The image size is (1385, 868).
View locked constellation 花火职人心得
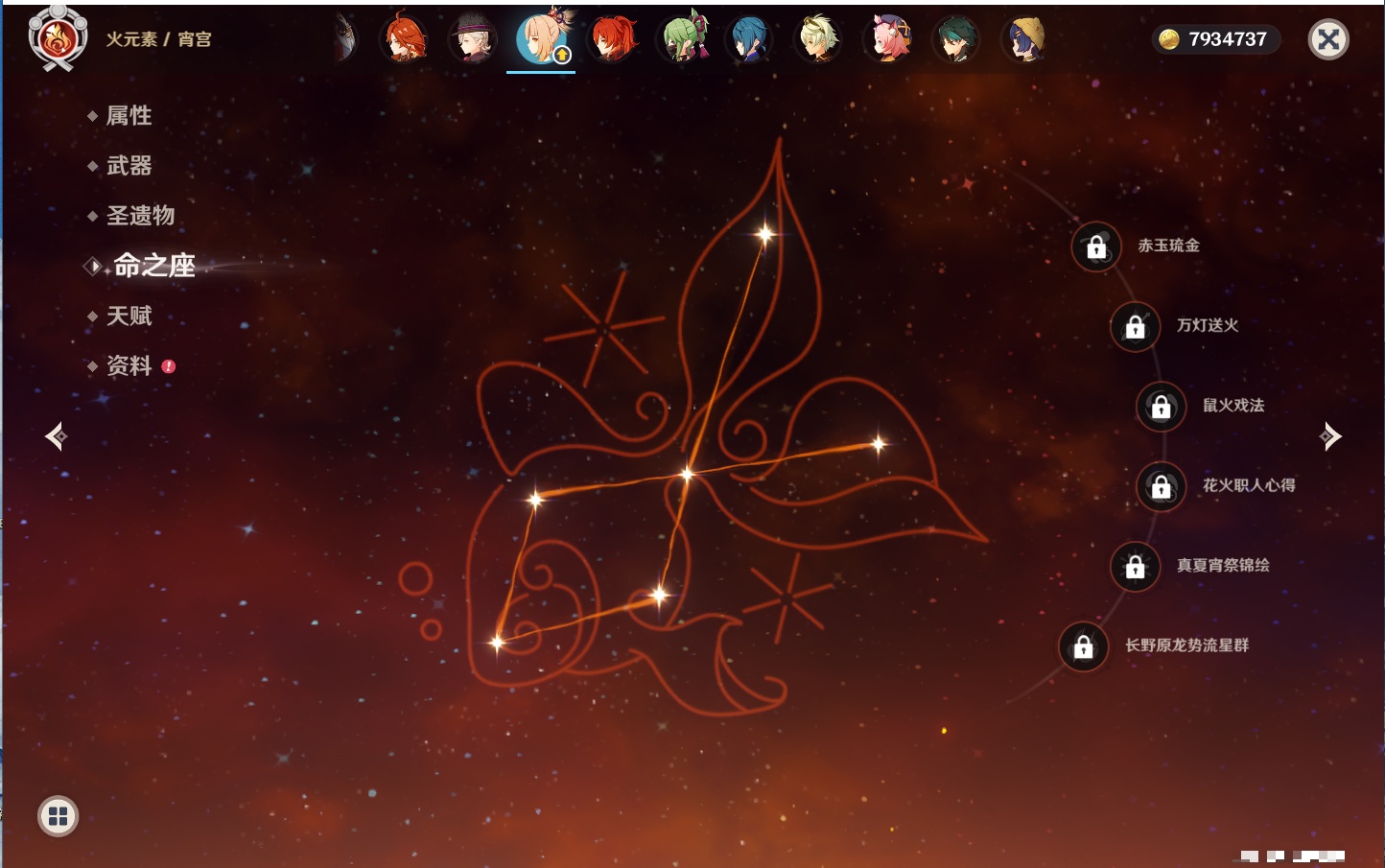1162,486
